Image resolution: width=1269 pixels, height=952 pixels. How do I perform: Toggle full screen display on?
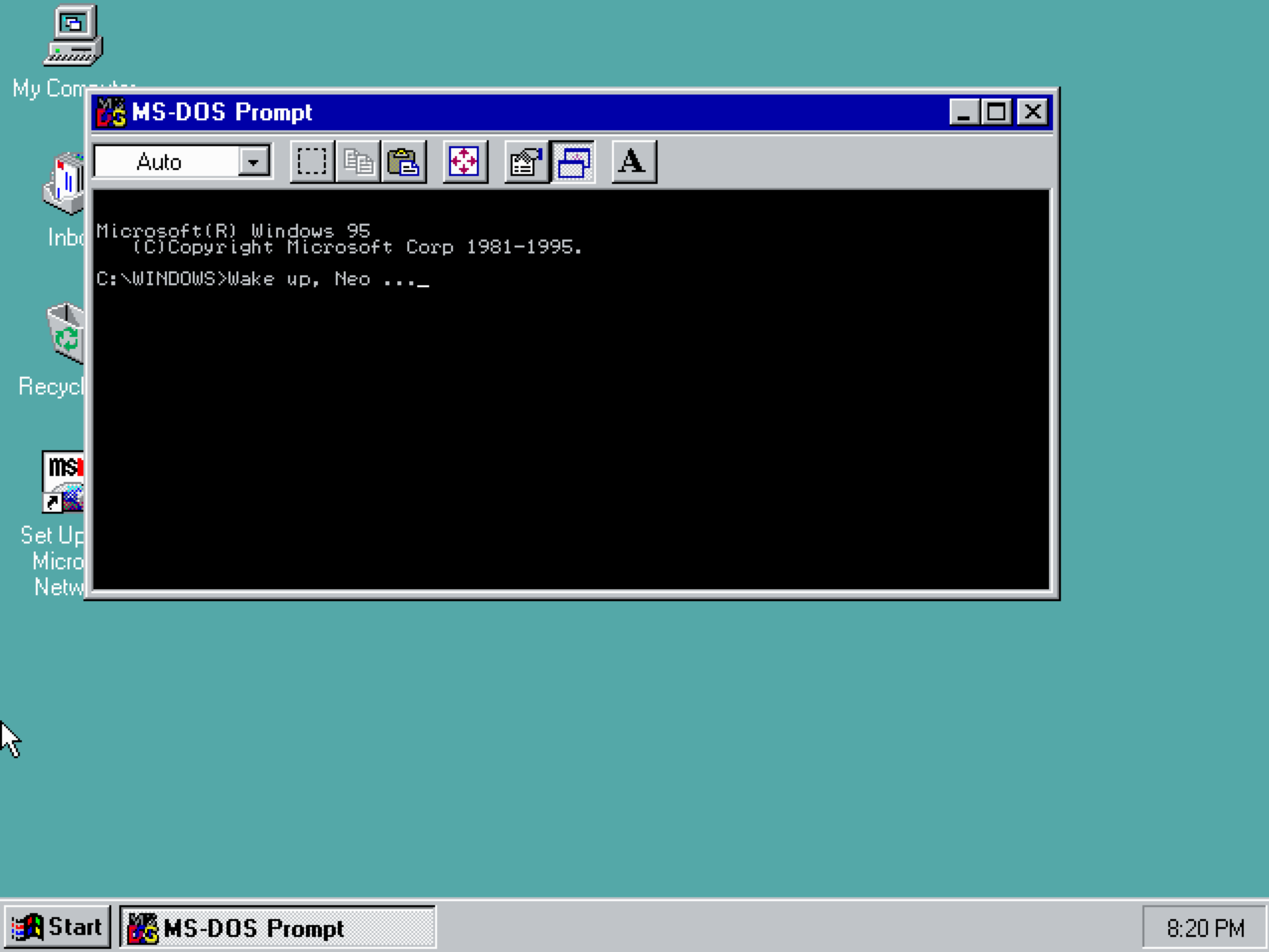[x=465, y=161]
